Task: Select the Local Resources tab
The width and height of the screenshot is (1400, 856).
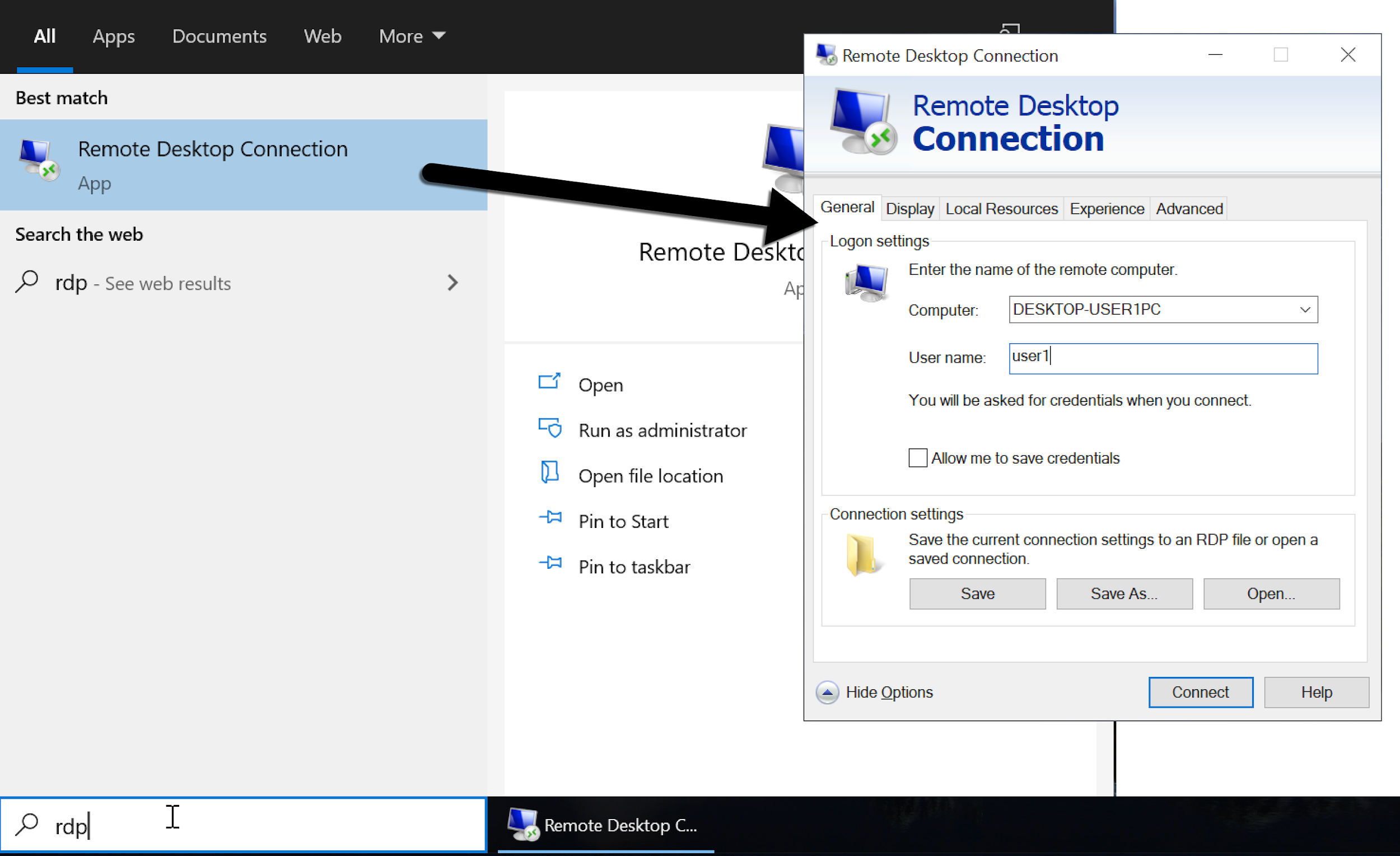Action: coord(1002,208)
